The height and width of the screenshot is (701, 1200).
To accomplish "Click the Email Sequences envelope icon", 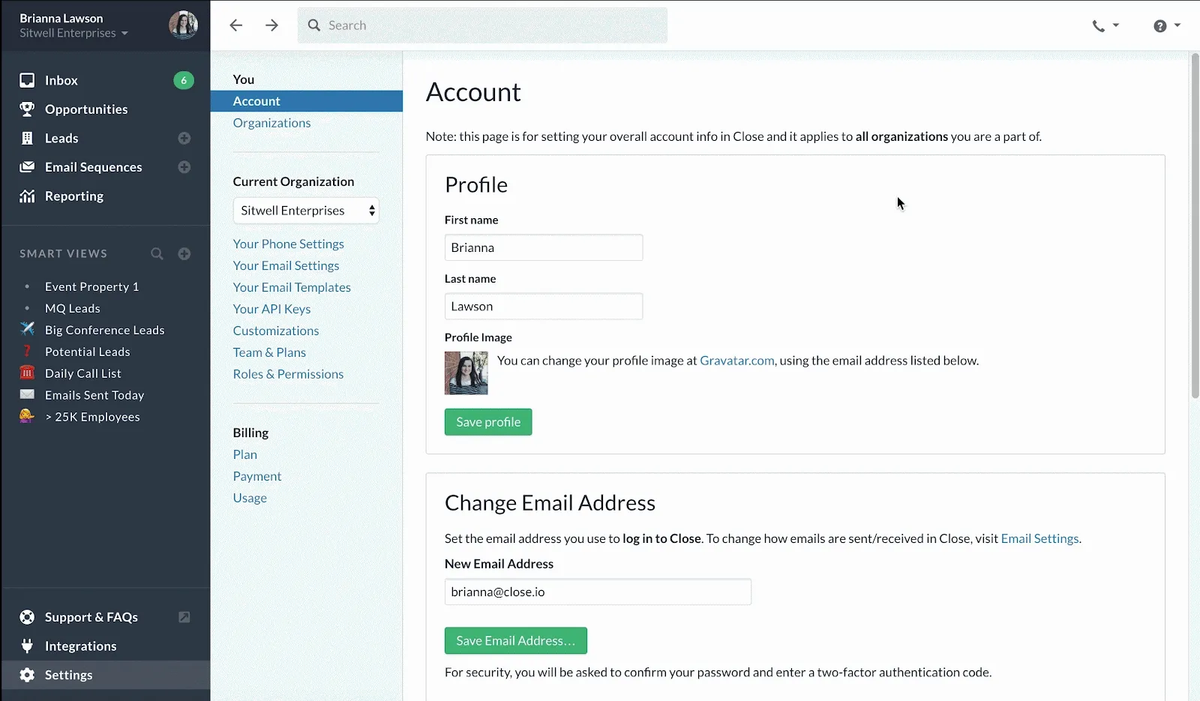I will click(x=27, y=167).
